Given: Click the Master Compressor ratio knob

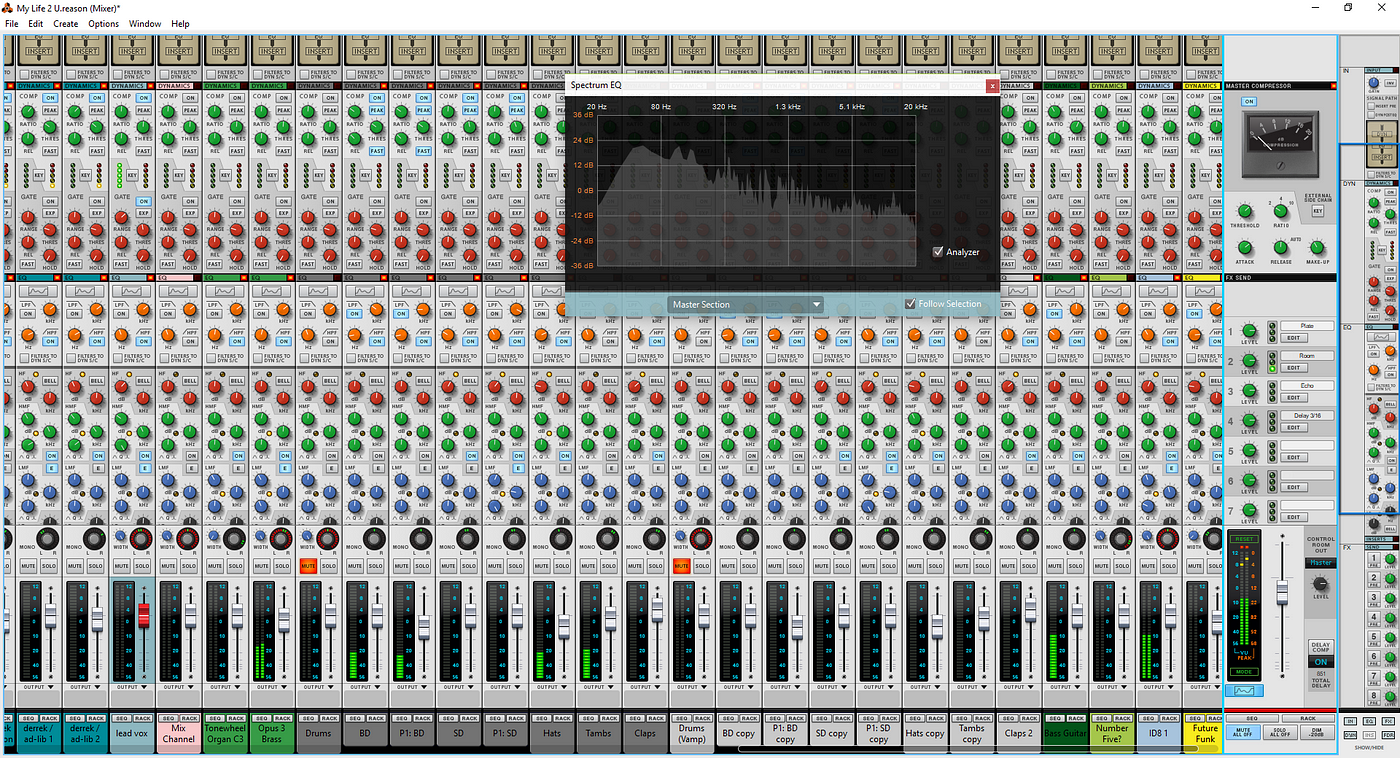Looking at the screenshot, I should tap(1281, 212).
